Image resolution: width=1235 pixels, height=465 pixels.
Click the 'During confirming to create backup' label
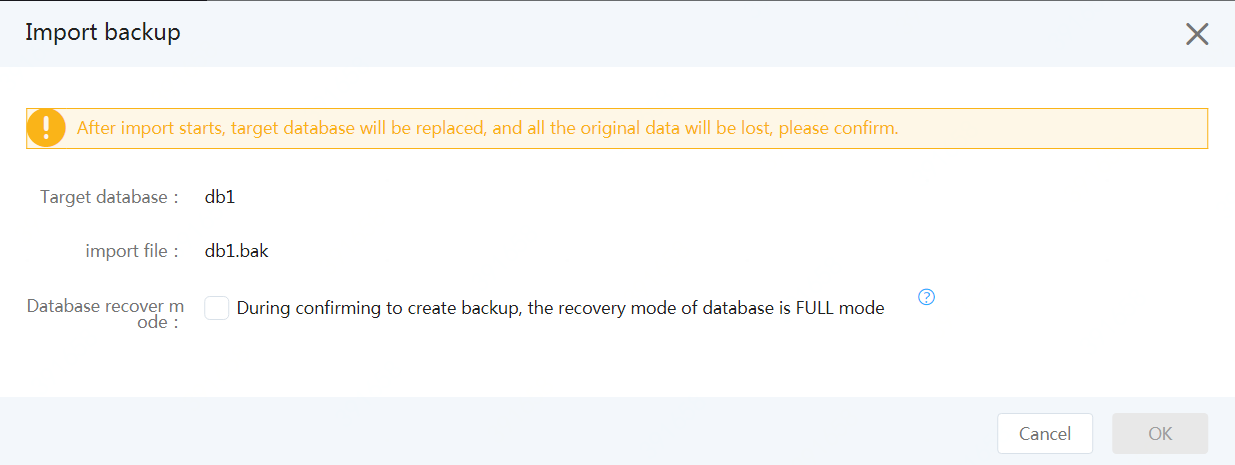pos(560,308)
